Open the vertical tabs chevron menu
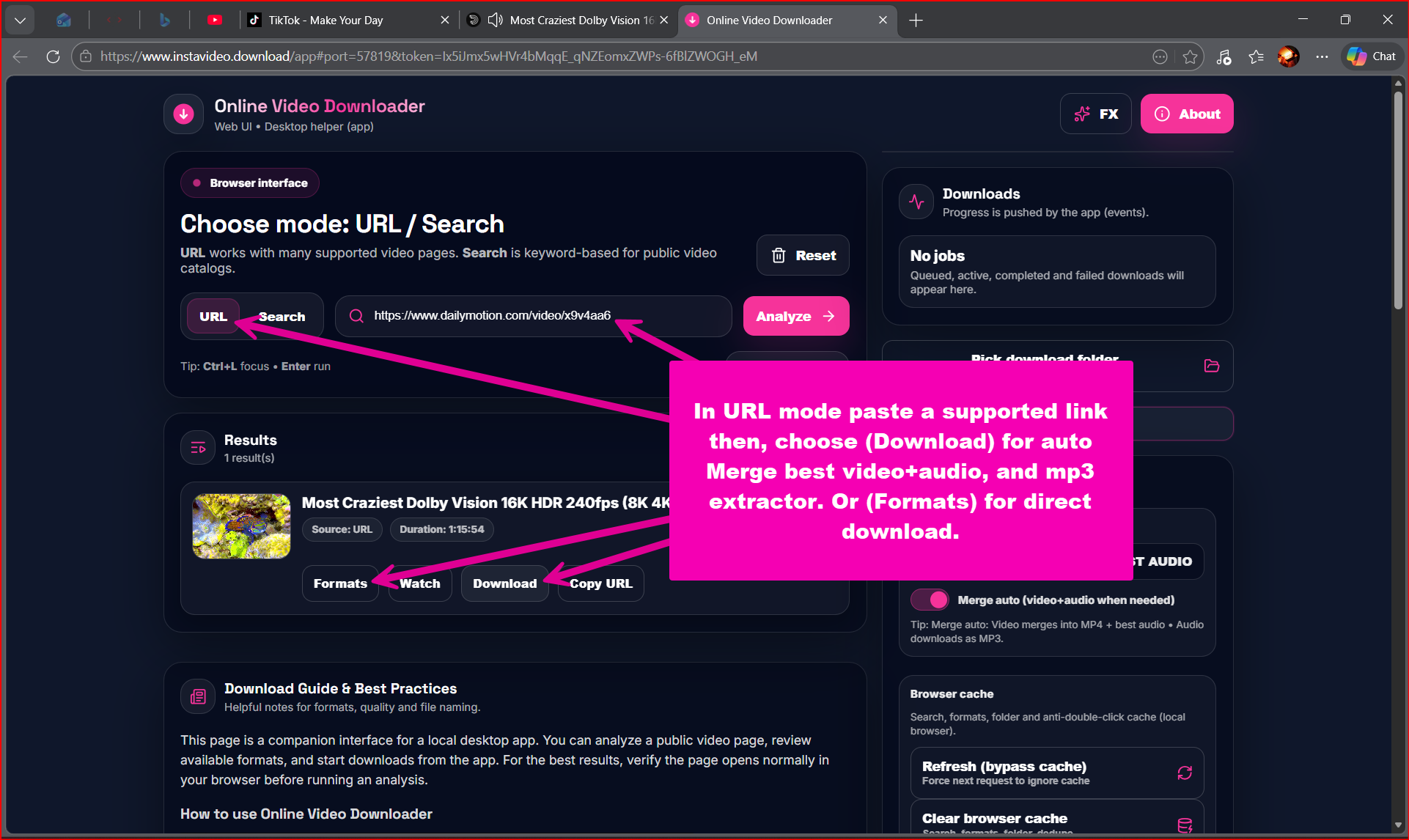This screenshot has height=840, width=1409. click(20, 20)
